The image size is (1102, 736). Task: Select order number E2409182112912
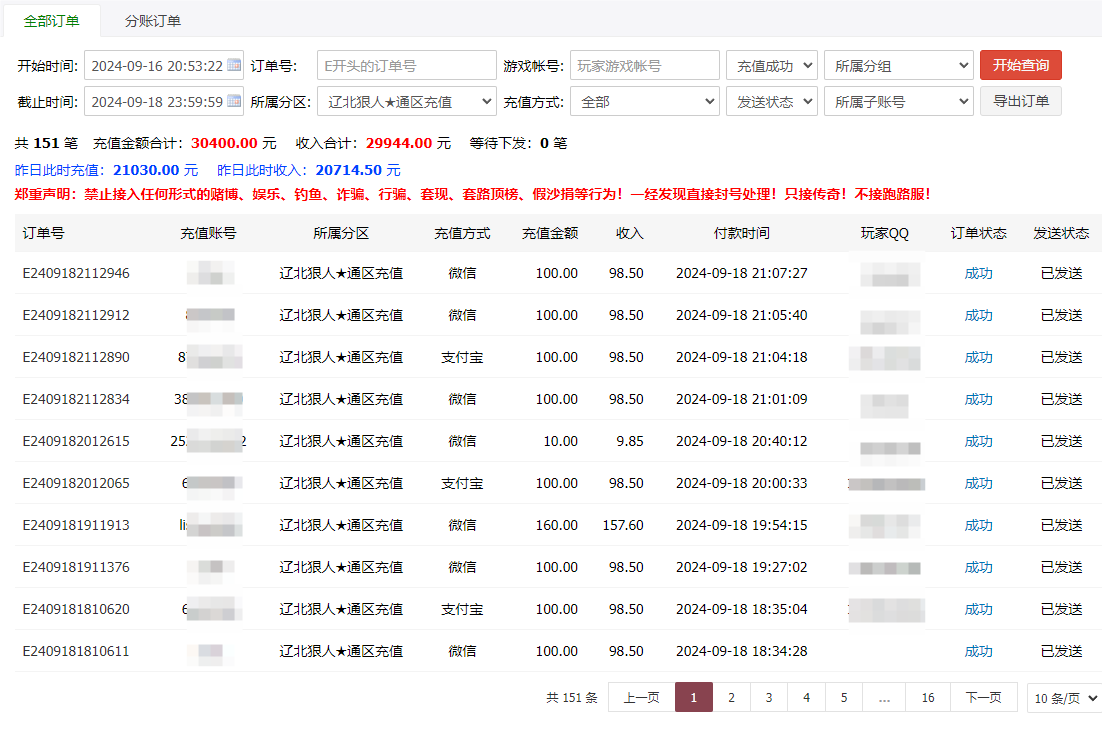tap(76, 316)
